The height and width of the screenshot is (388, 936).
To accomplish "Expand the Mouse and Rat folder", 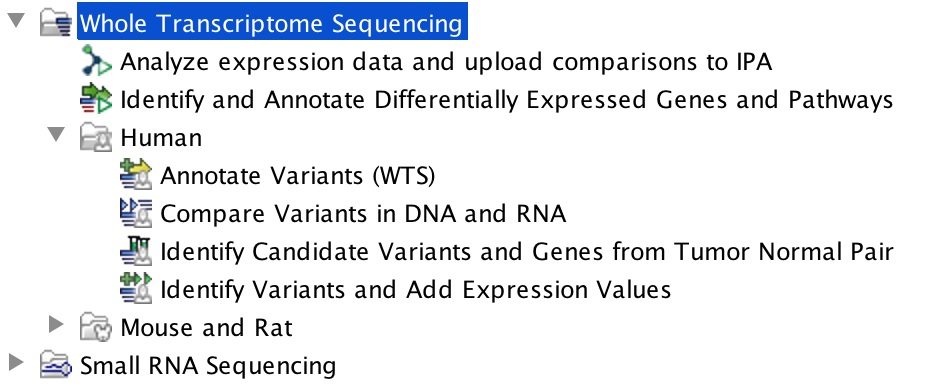I will pos(56,325).
